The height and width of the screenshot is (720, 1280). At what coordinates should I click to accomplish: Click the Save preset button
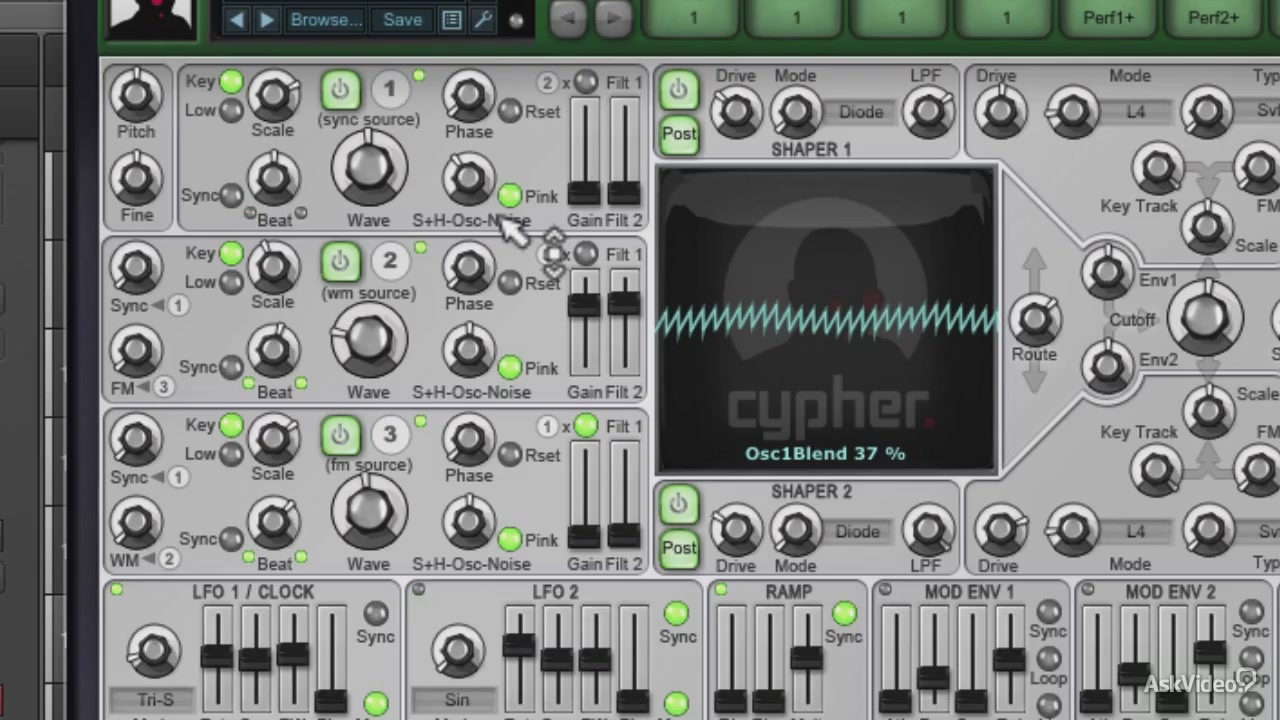402,20
